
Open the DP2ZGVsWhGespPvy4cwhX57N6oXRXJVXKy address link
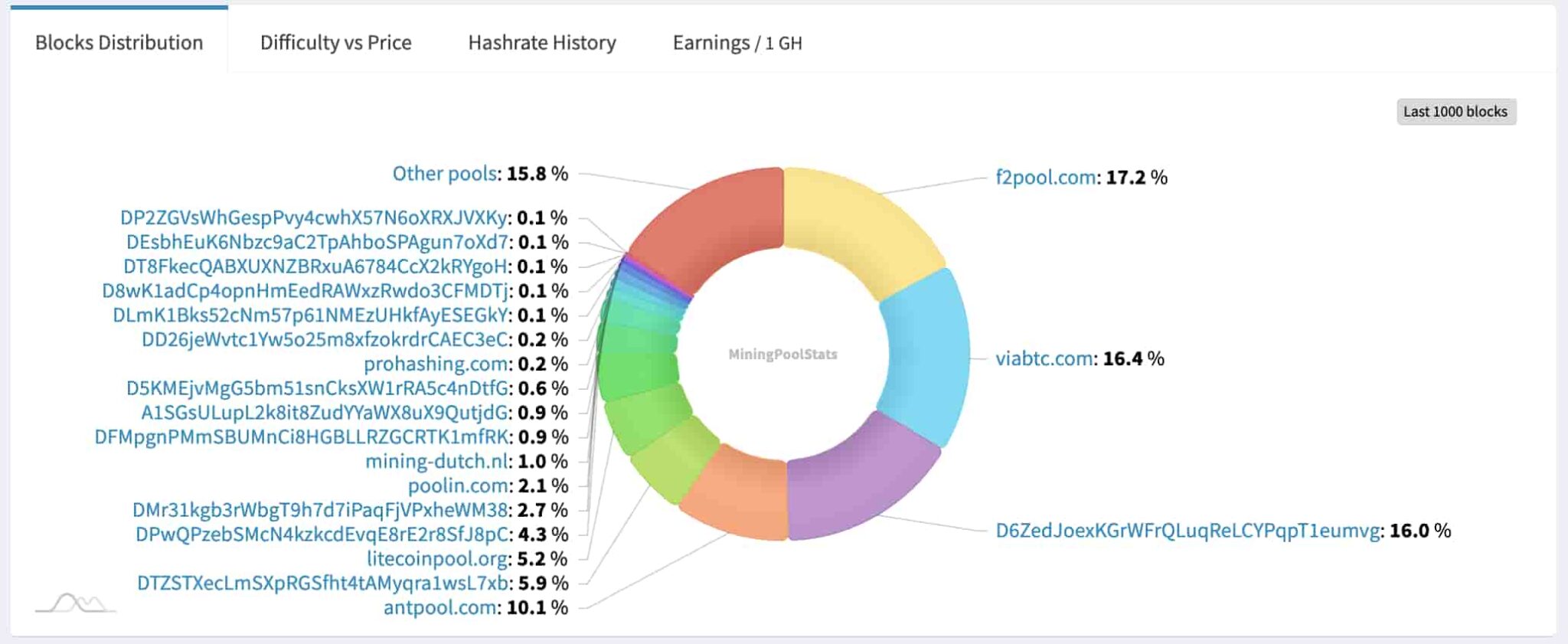(313, 217)
